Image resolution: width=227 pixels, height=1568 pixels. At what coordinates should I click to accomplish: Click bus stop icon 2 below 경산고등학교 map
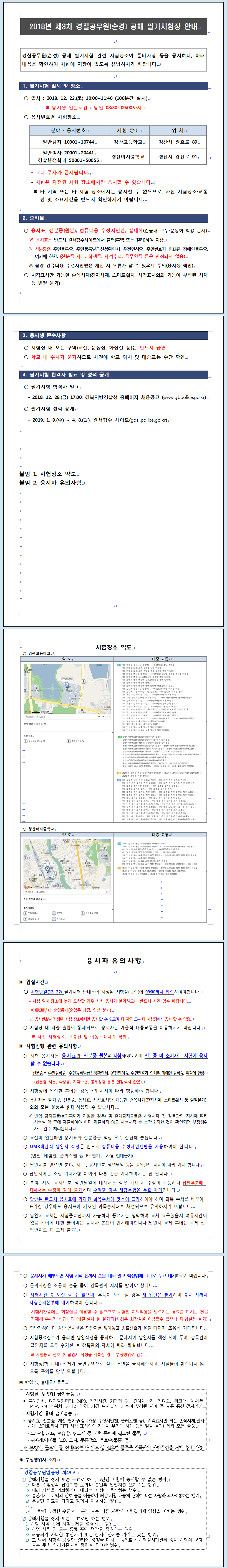pyautogui.click(x=68, y=741)
